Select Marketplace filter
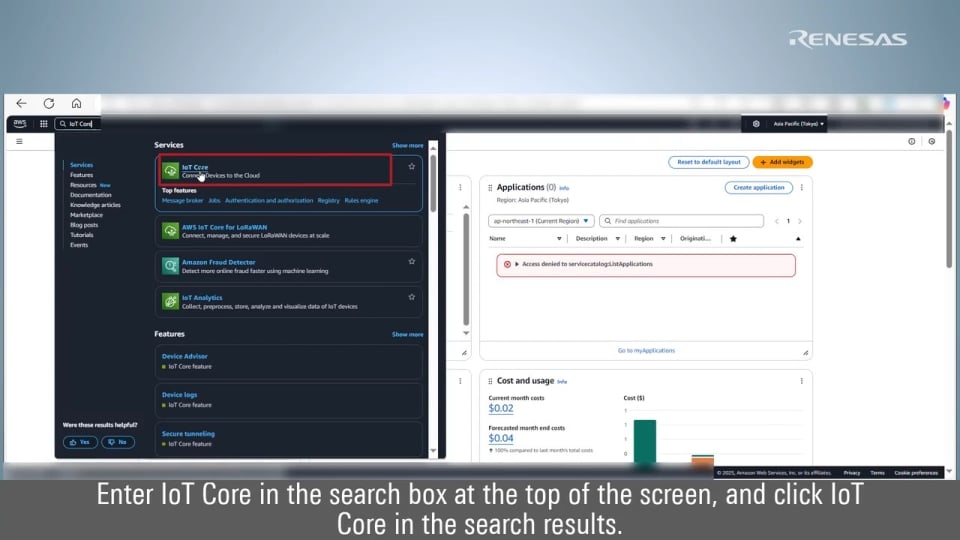The height and width of the screenshot is (540, 960). pyautogui.click(x=86, y=215)
